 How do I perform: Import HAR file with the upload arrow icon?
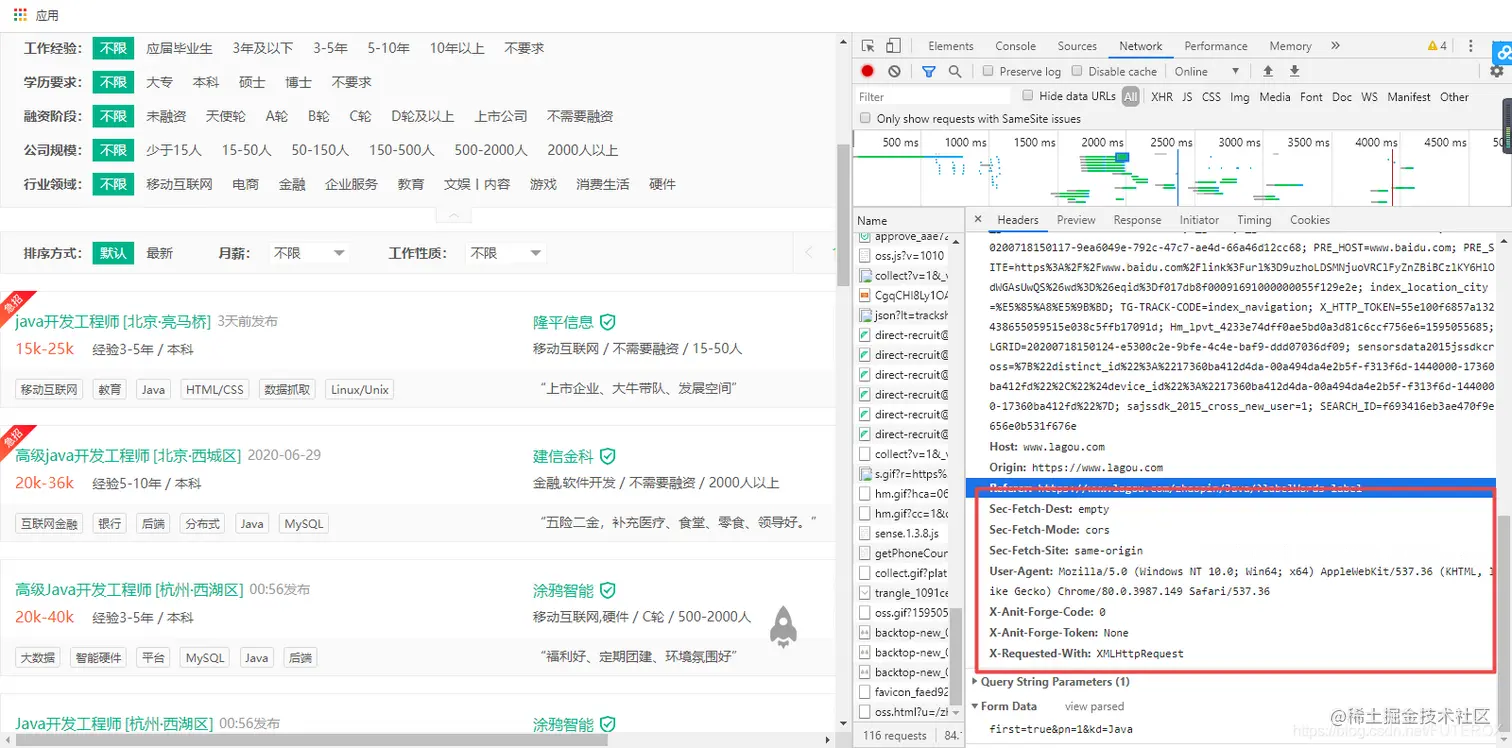click(1269, 71)
